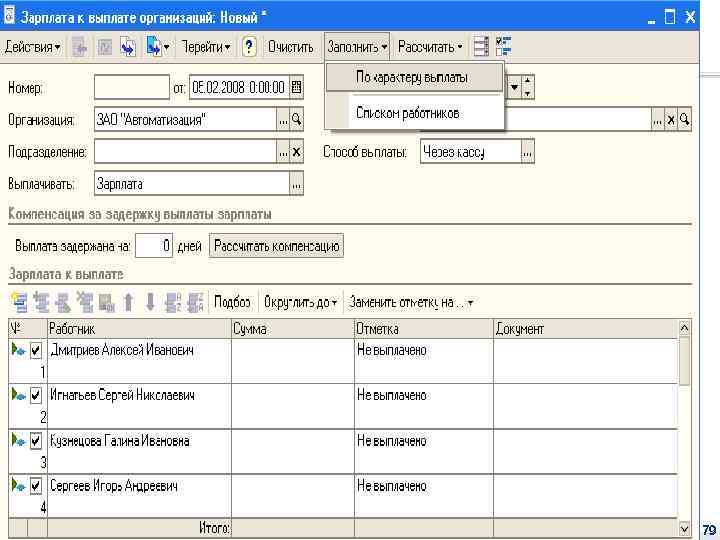Open the dropdown arrow behind the Заполнить menu
Viewport: 720px width, 540px height.
coord(514,87)
